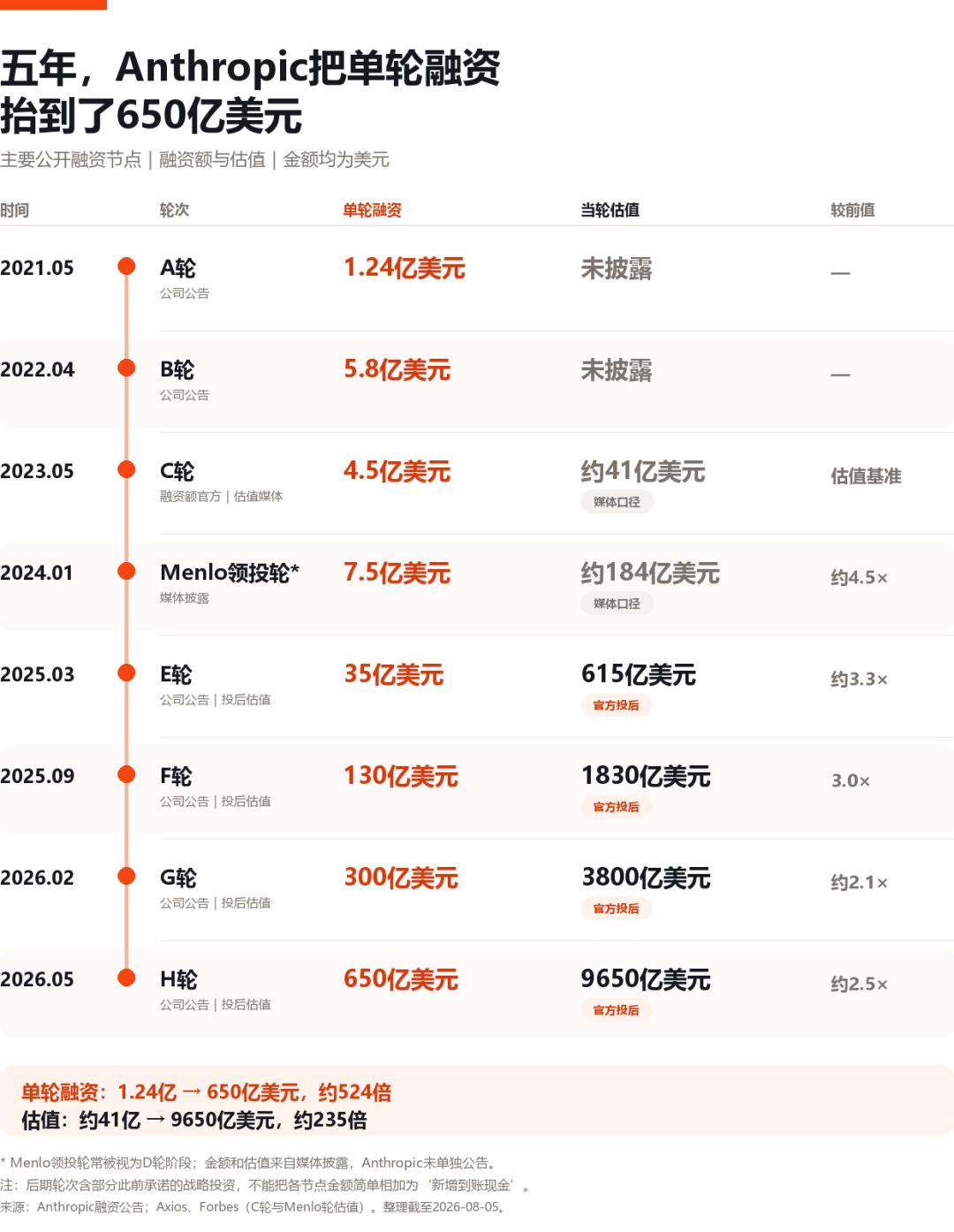The height and width of the screenshot is (1232, 954).
Task: Click 未披露 in the B轮 row
Action: point(617,370)
